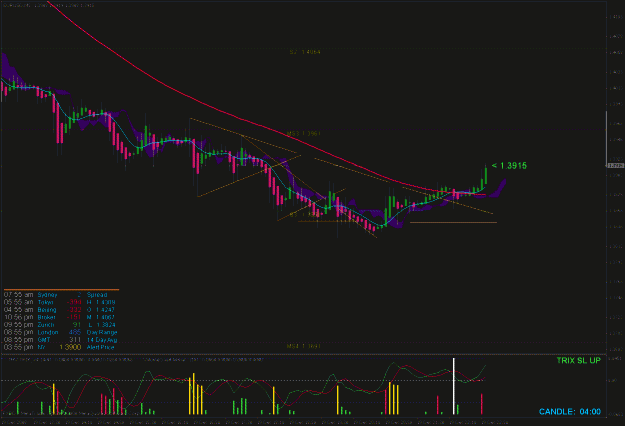This screenshot has width=625, height=426.
Task: Click the green '91' value
Action: (x=77, y=325)
